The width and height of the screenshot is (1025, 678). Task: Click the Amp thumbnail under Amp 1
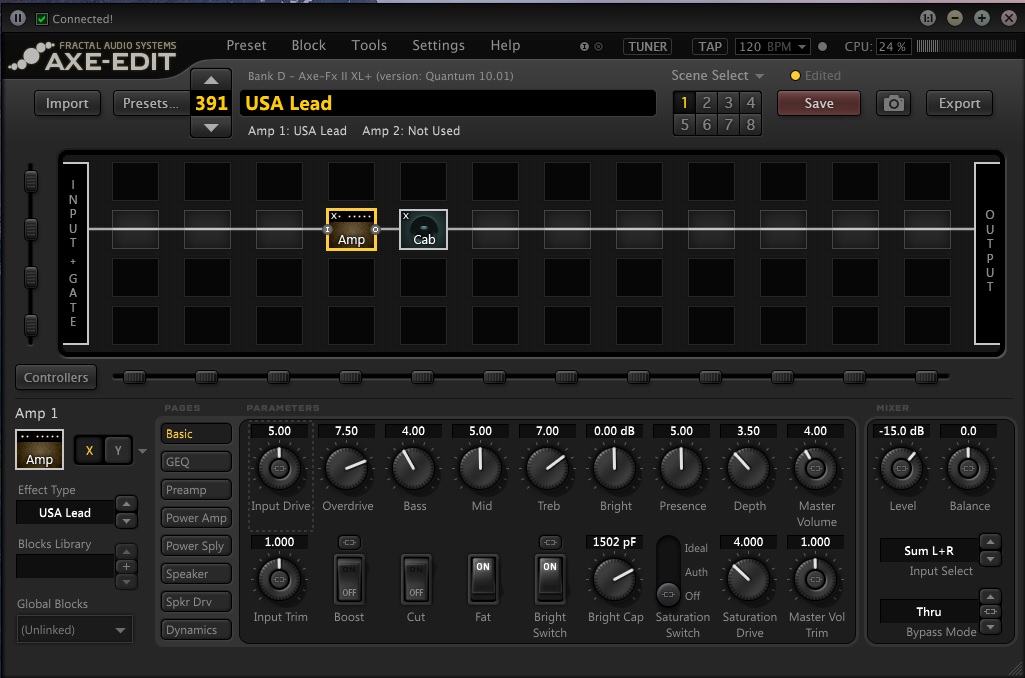coord(39,449)
